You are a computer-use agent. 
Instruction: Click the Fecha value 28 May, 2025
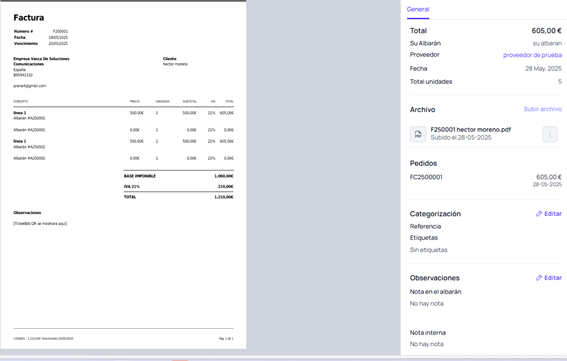[x=543, y=69]
